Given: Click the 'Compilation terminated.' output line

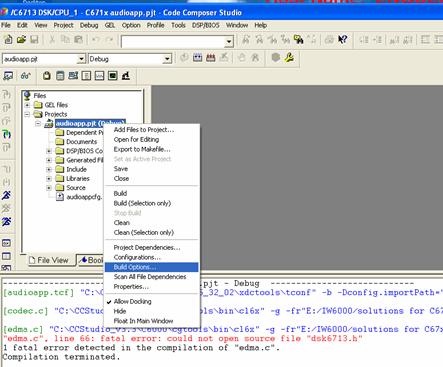Looking at the screenshot, I should coord(61,357).
